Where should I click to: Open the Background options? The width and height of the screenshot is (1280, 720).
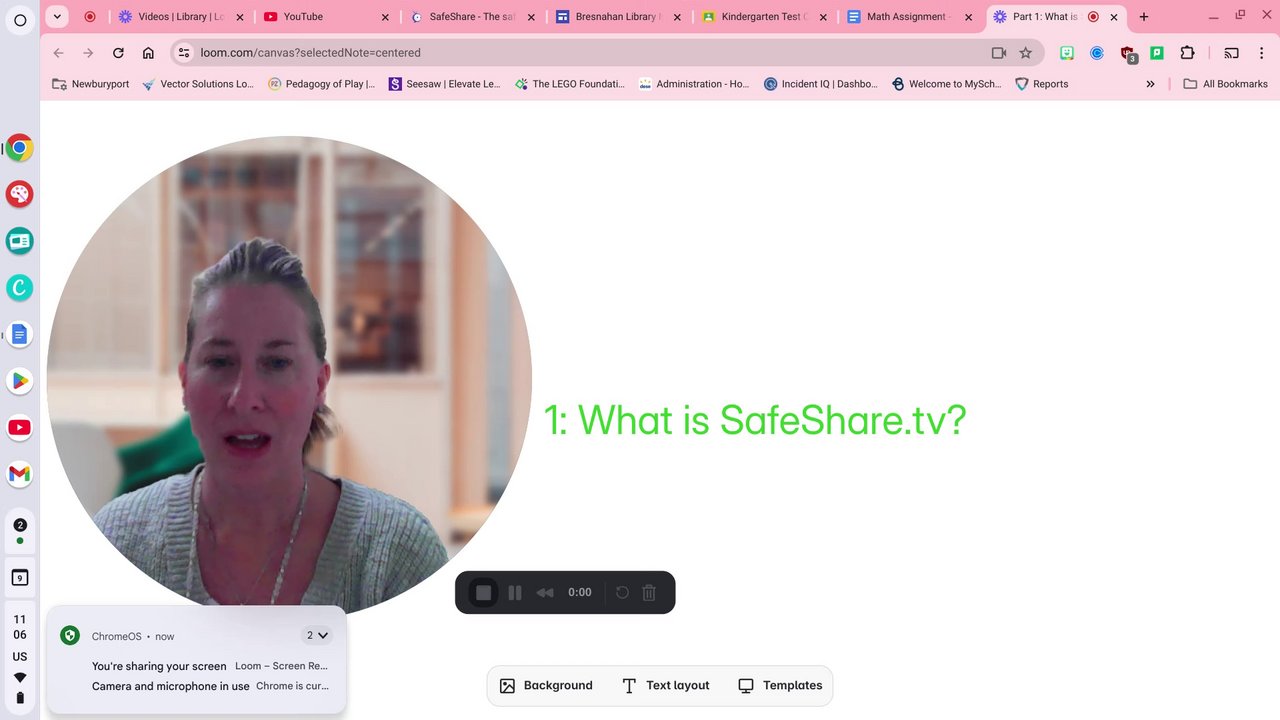click(546, 685)
